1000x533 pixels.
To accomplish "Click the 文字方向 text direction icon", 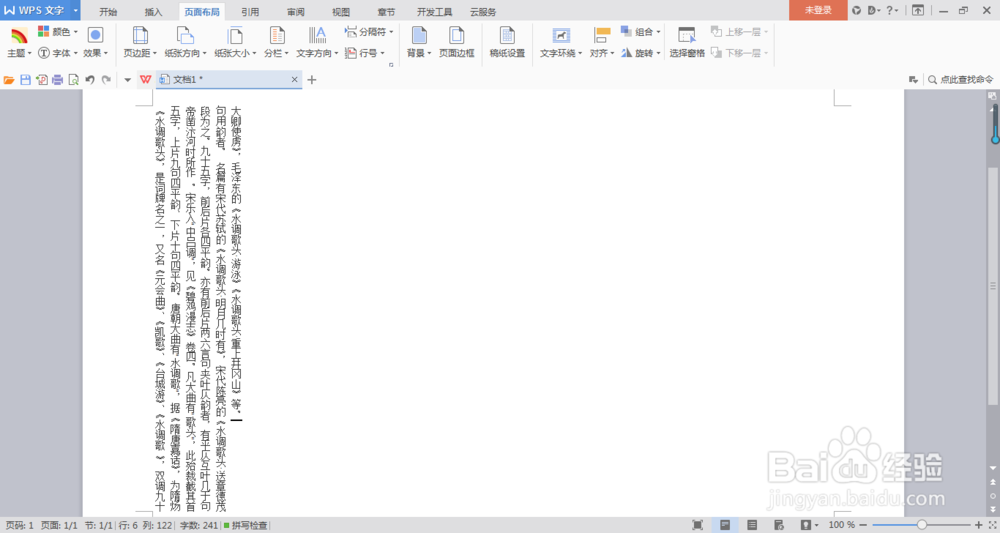I will point(317,35).
